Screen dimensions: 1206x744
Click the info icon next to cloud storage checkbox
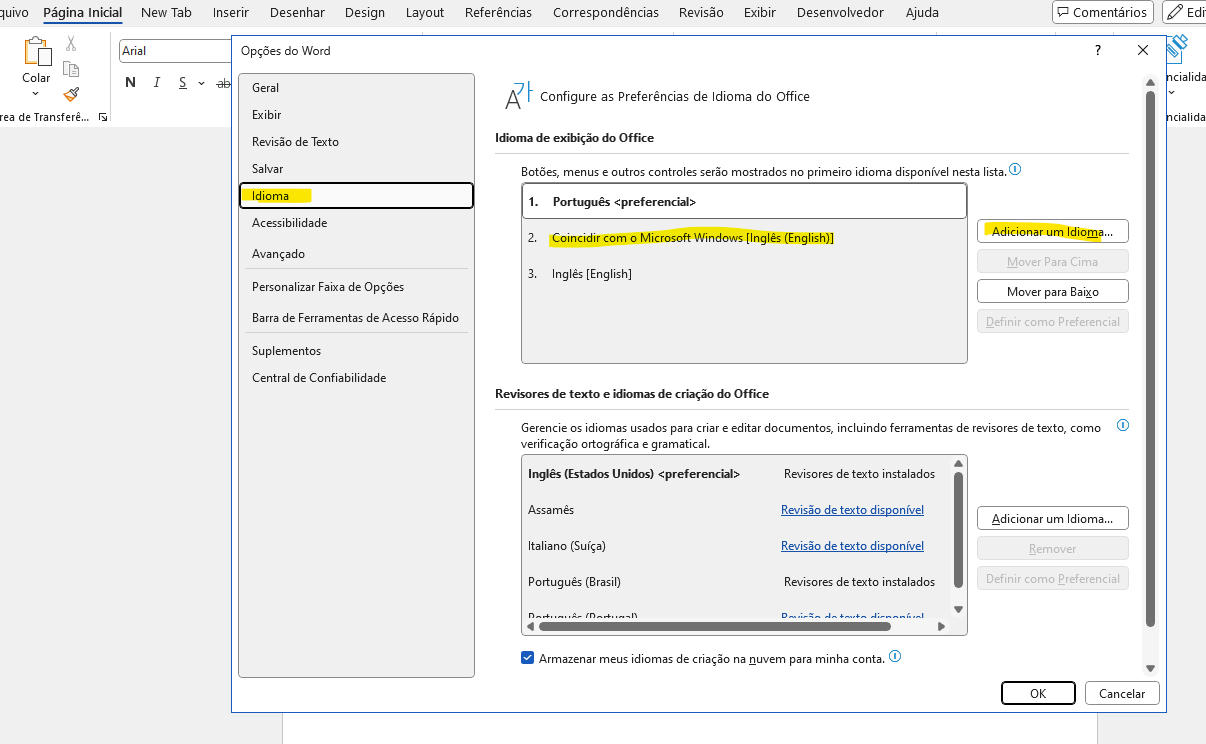coord(895,657)
